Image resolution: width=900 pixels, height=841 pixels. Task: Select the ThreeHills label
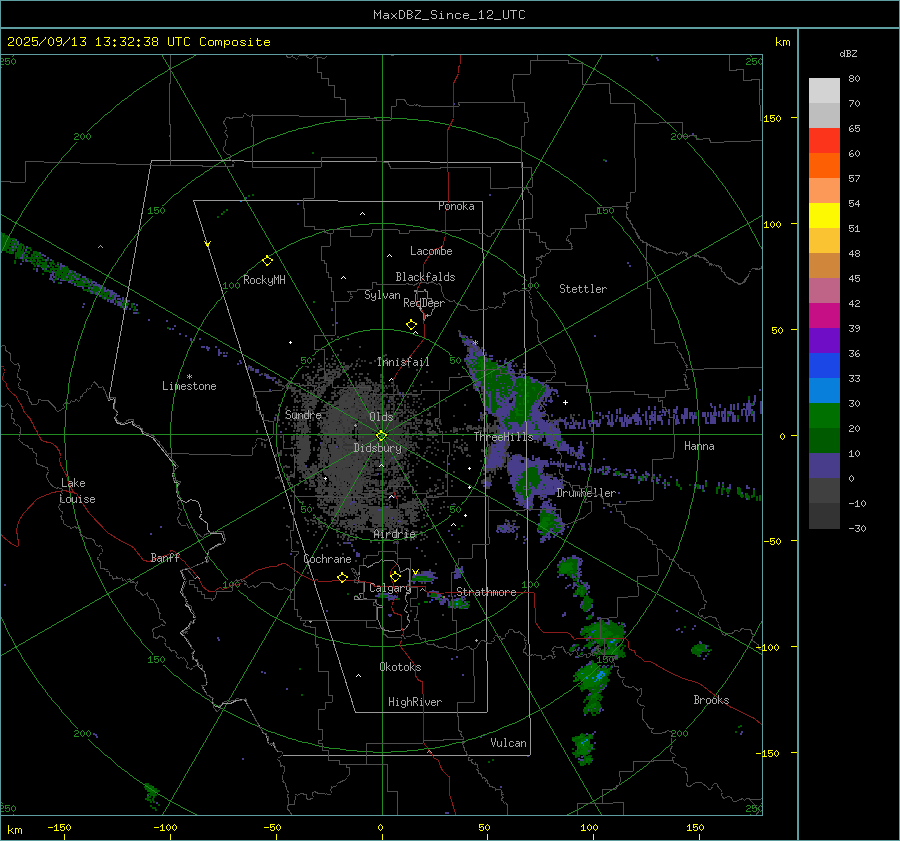click(503, 437)
